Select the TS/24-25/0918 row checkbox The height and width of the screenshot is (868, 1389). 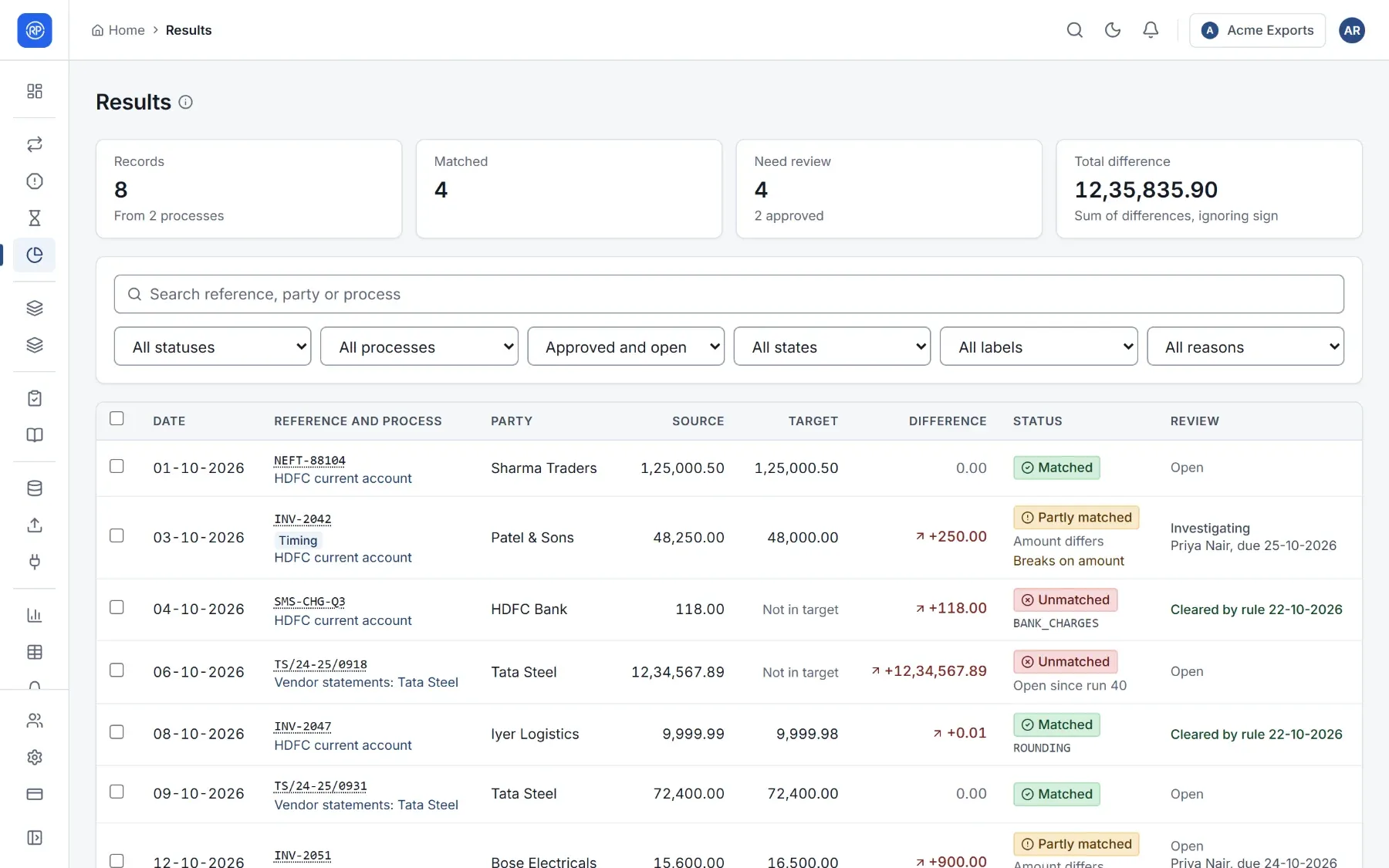pyautogui.click(x=117, y=670)
